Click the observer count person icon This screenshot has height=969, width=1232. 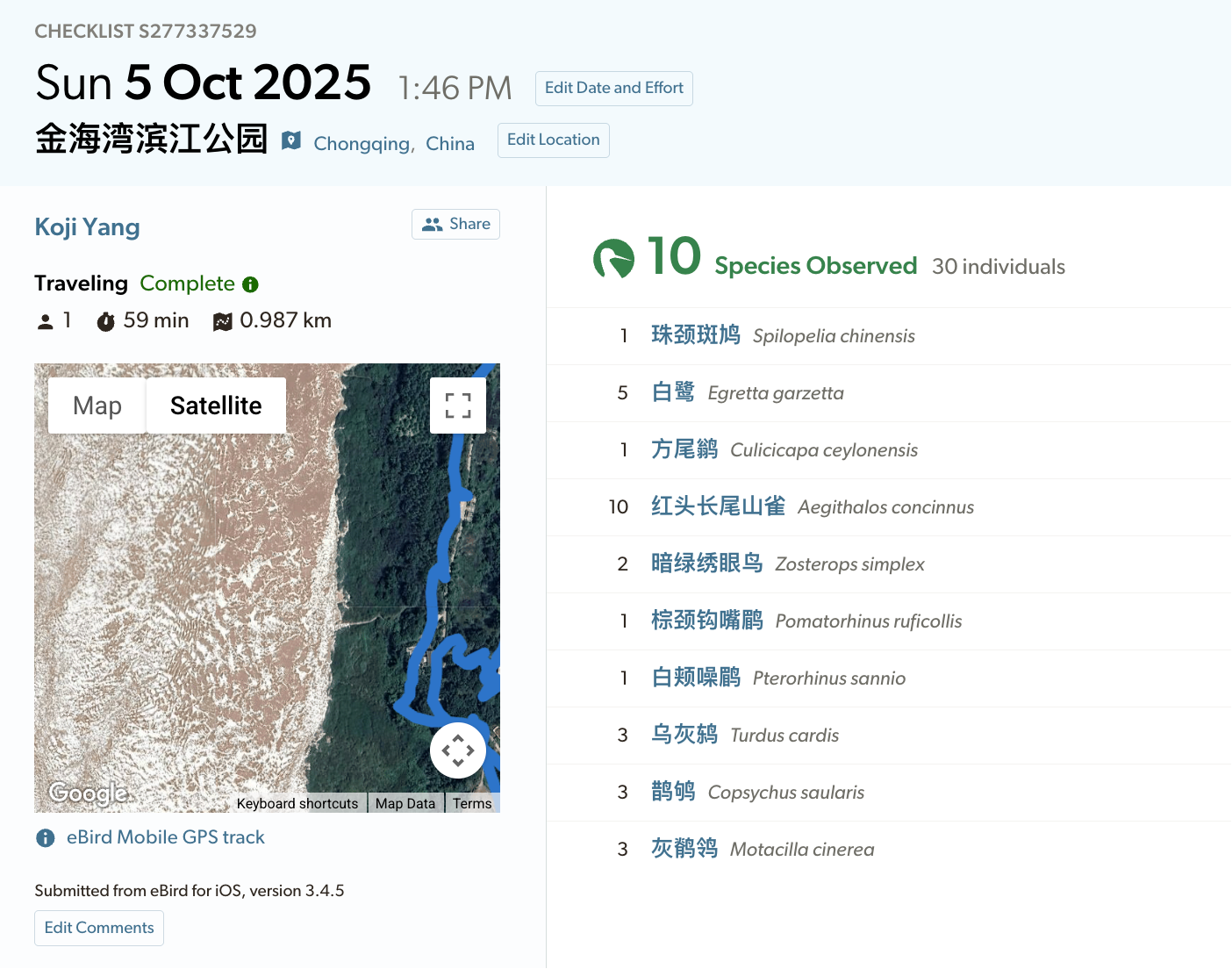(x=46, y=322)
